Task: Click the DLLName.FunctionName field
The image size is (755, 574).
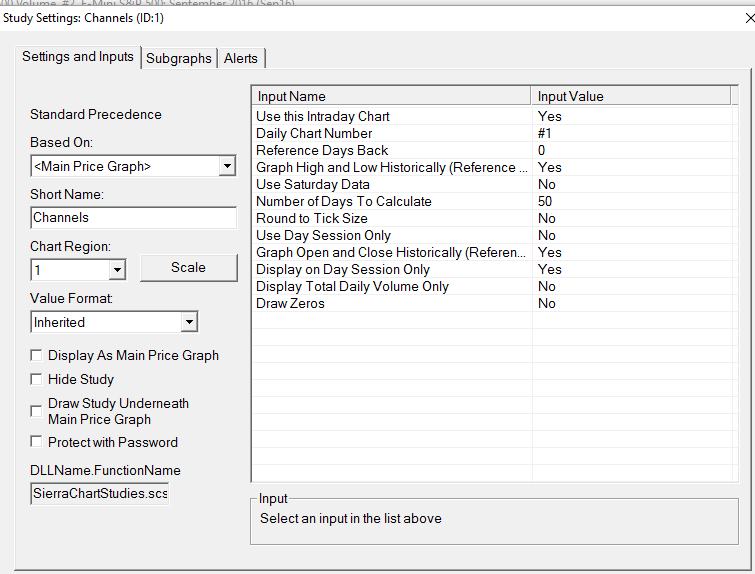Action: tap(100, 494)
